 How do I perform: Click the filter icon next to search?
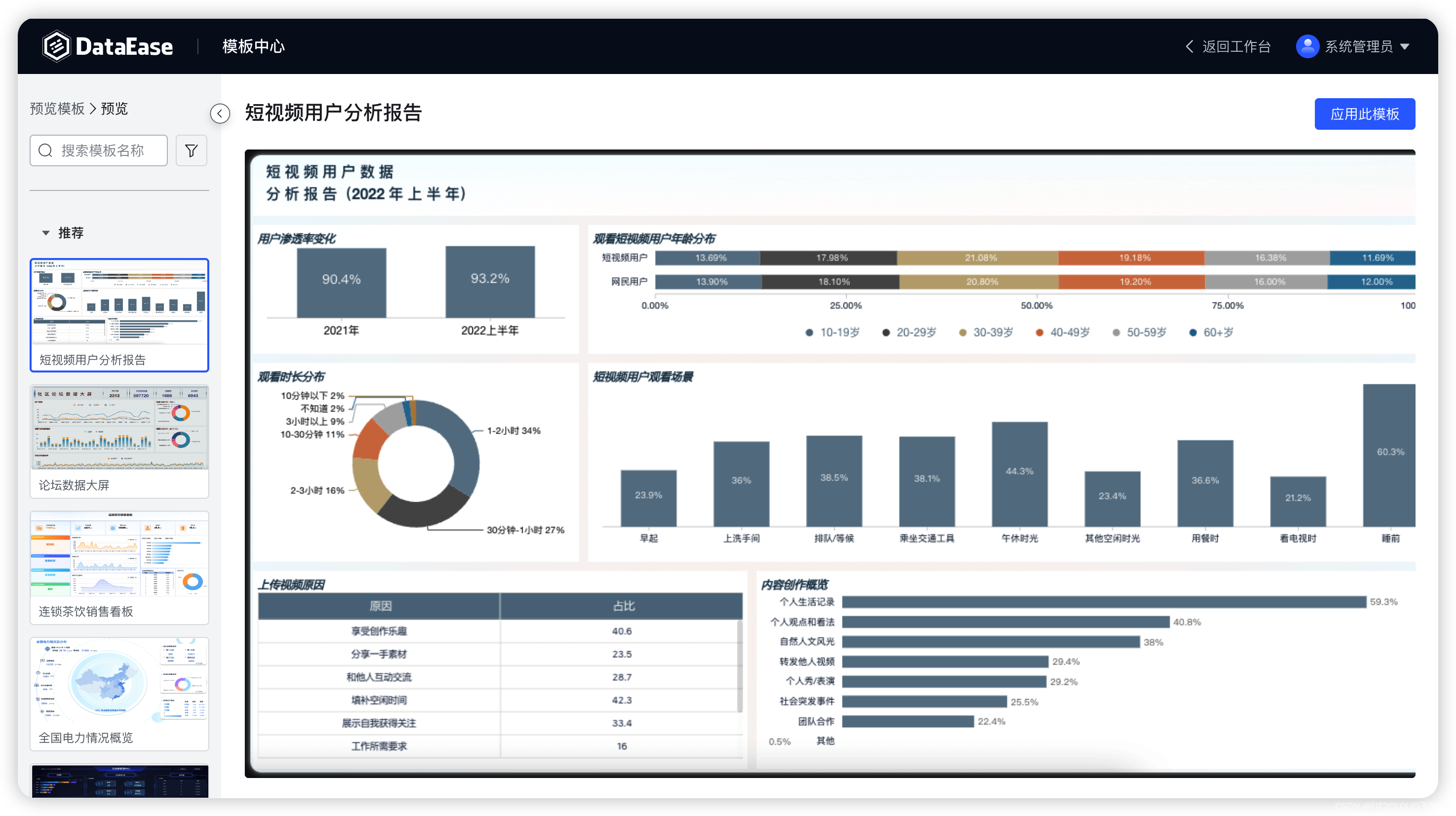pyautogui.click(x=194, y=151)
